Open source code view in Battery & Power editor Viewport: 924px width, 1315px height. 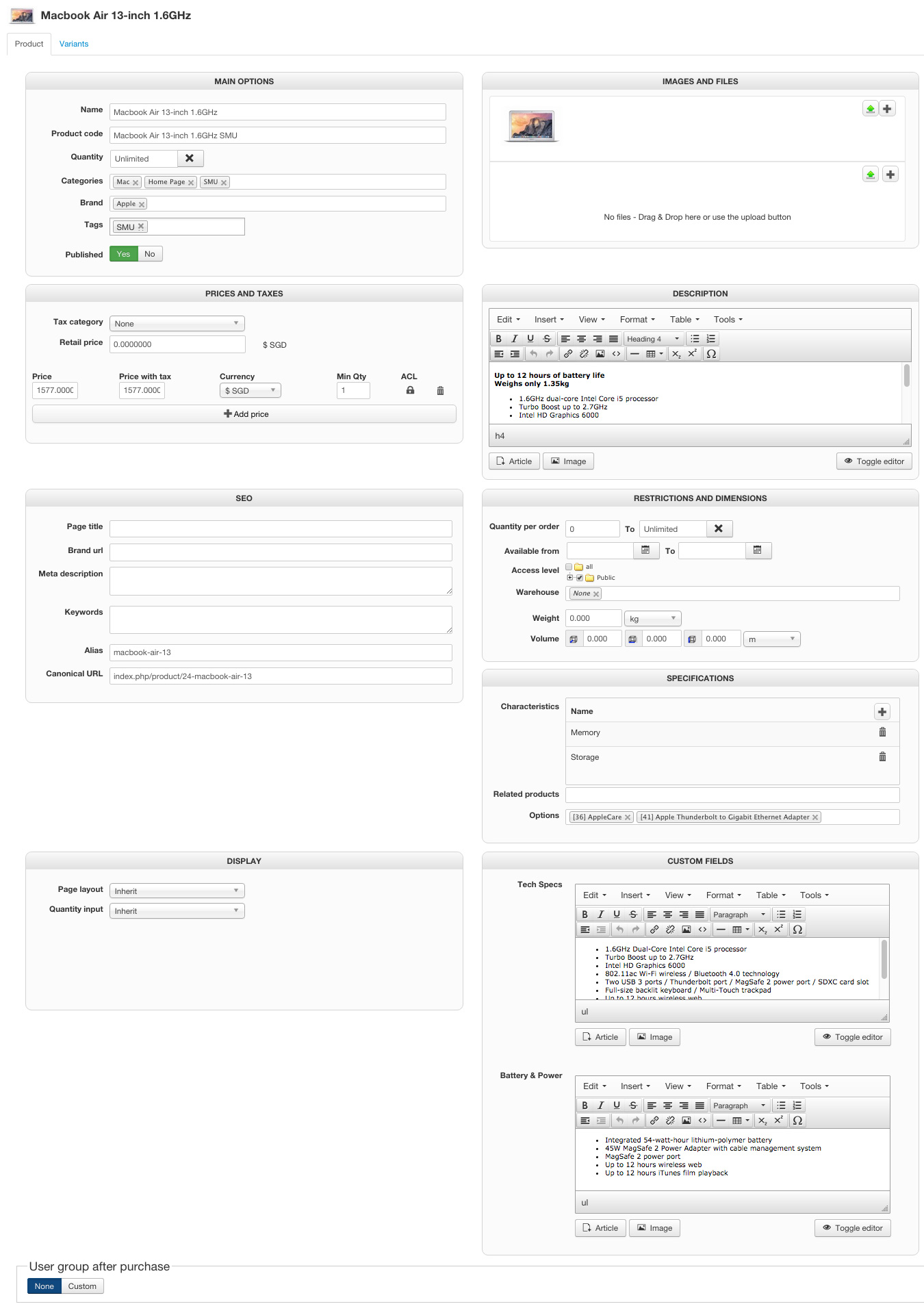702,1121
